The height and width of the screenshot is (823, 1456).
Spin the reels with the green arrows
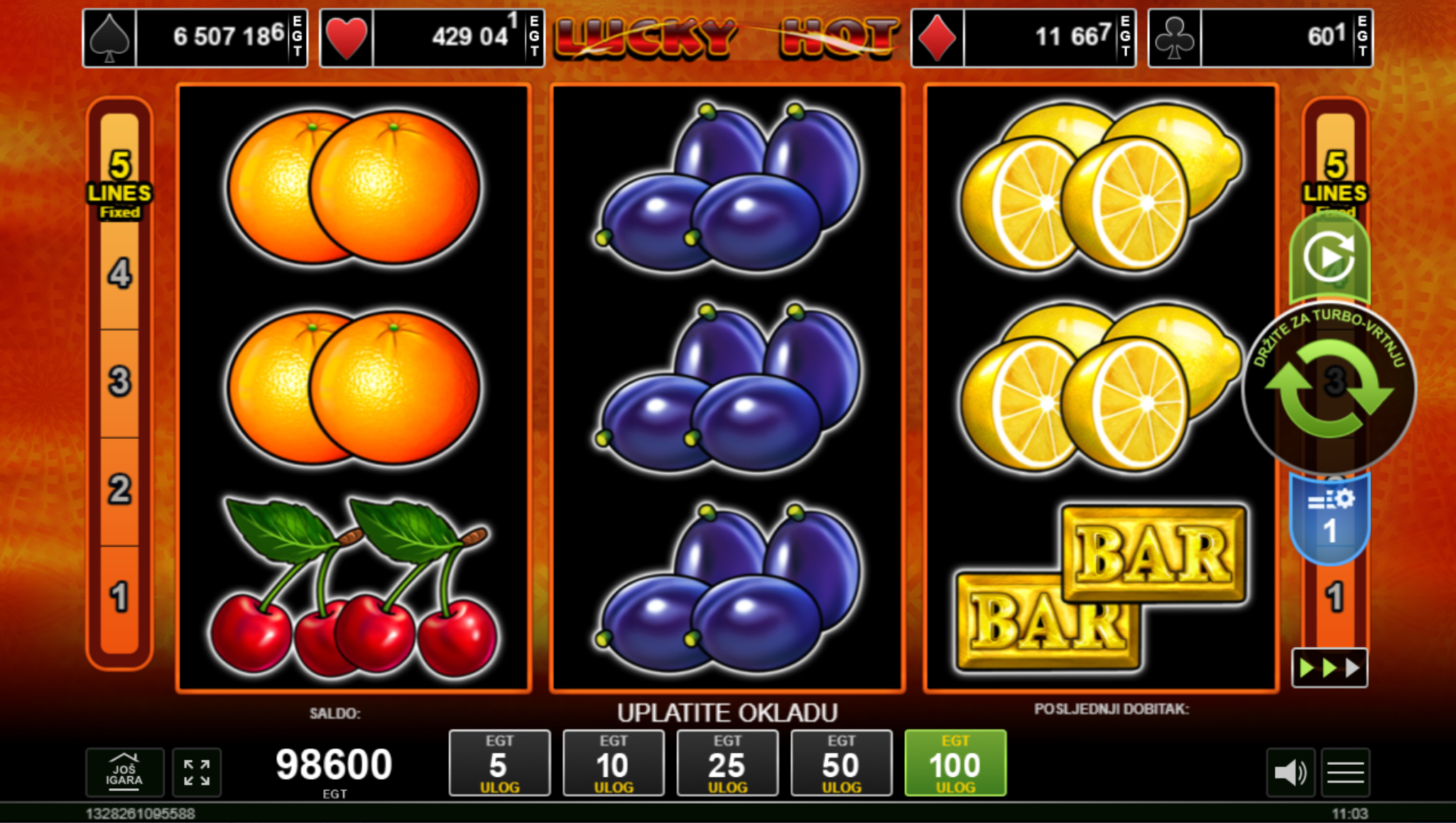pyautogui.click(x=1329, y=388)
